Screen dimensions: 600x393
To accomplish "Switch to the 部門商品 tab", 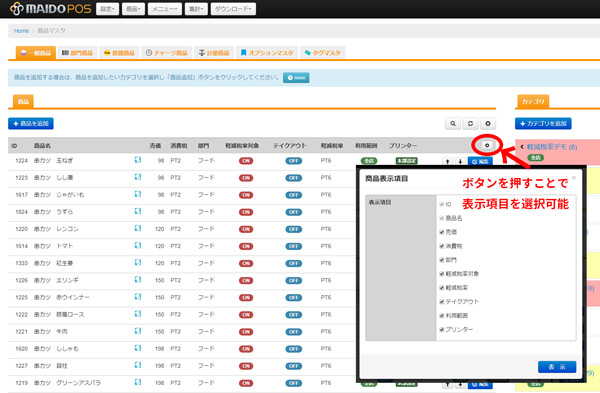I will [x=78, y=53].
